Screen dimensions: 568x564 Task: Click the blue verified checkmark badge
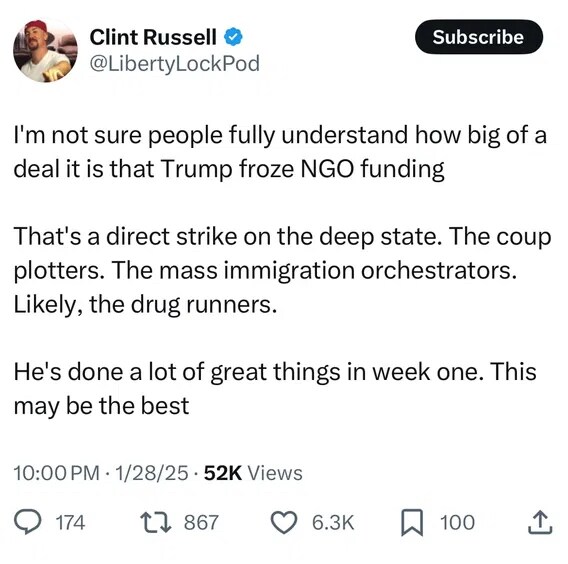pos(233,37)
